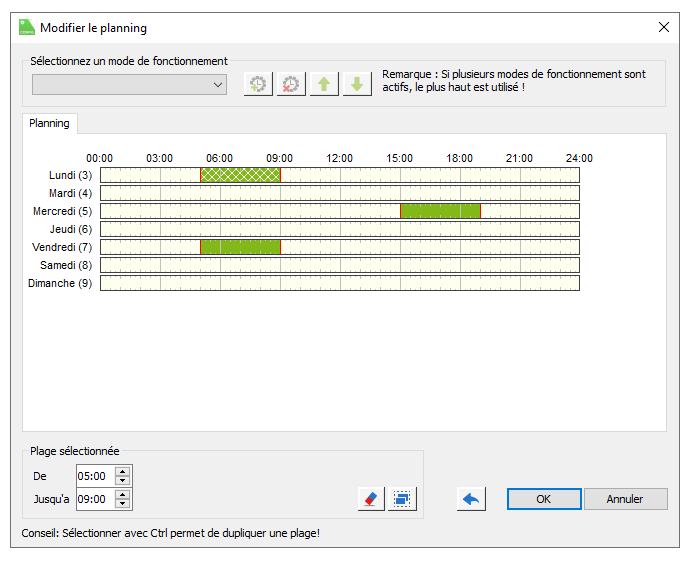
Task: Select the green Mercredi afternoon time block
Action: tap(440, 211)
